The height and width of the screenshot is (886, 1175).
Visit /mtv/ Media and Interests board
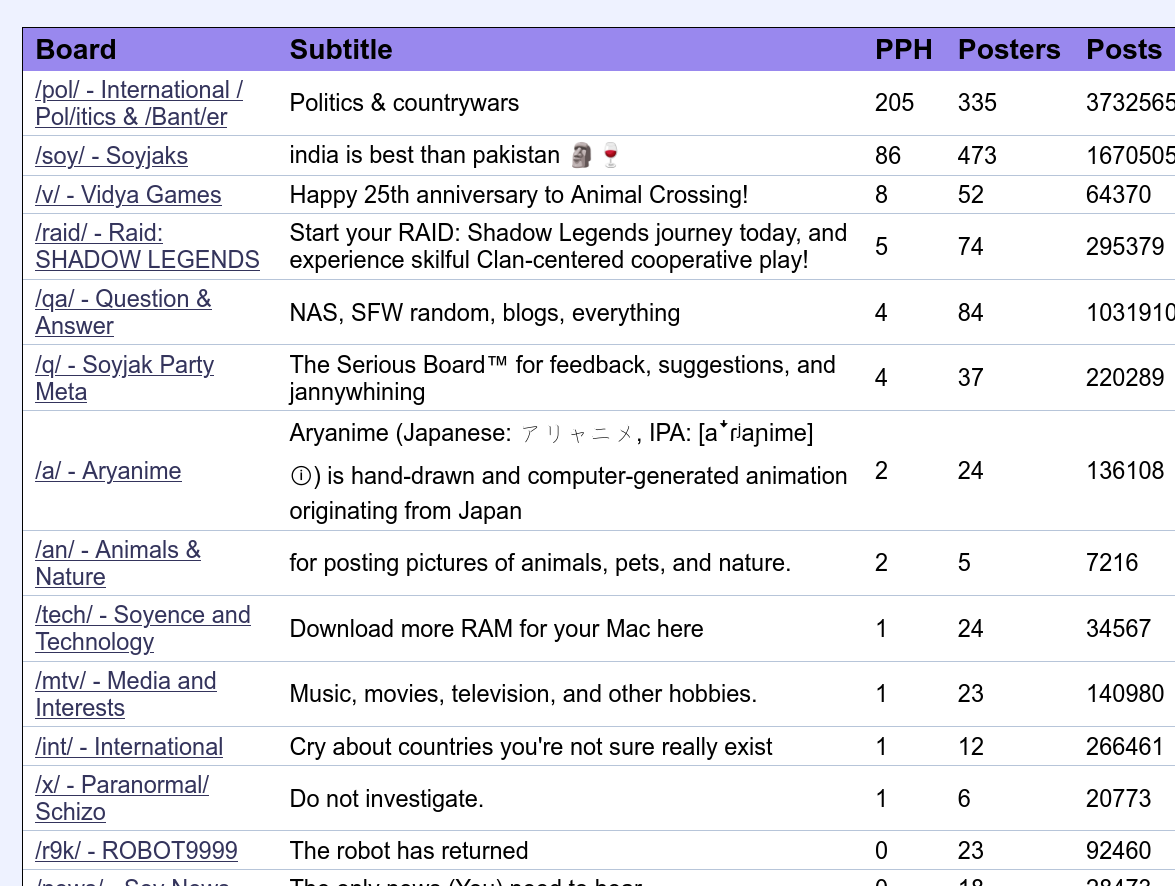tap(126, 694)
